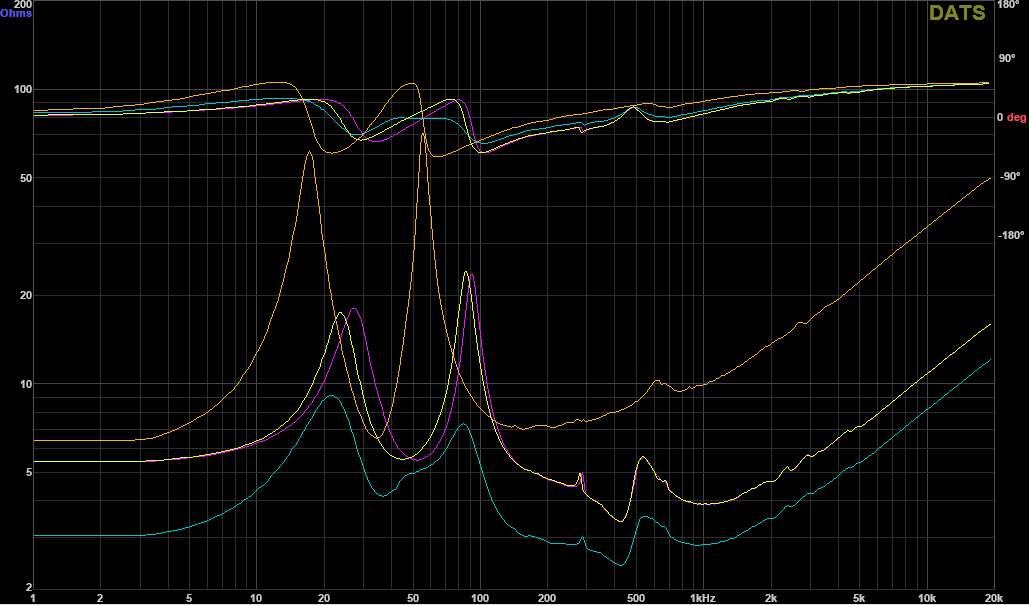Viewport: 1029px width, 605px height.
Task: Click the -90° phase scale label
Action: [x=1011, y=176]
